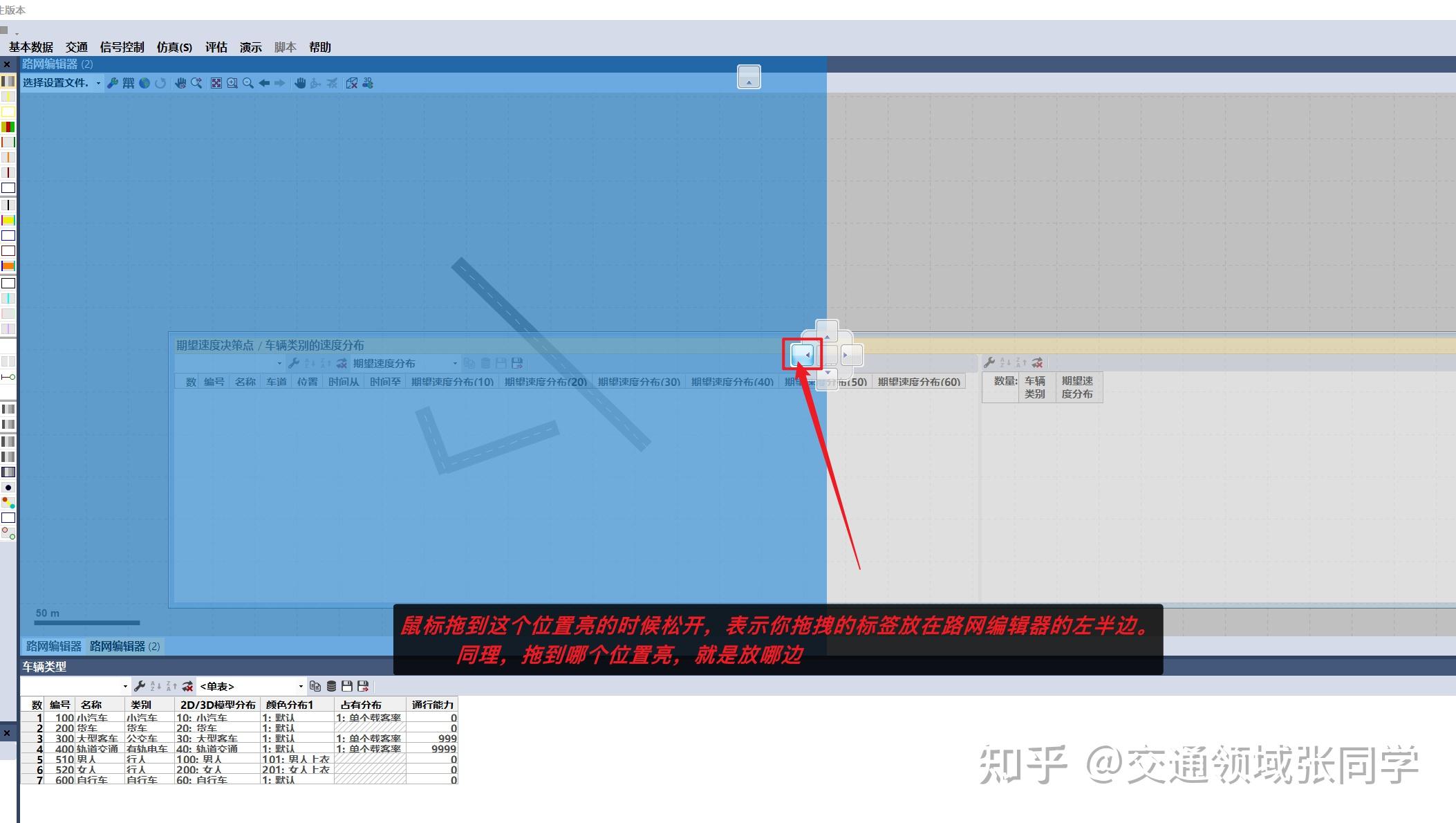Click the go back navigation arrow icon
Image resolution: width=1456 pixels, height=823 pixels.
265,82
